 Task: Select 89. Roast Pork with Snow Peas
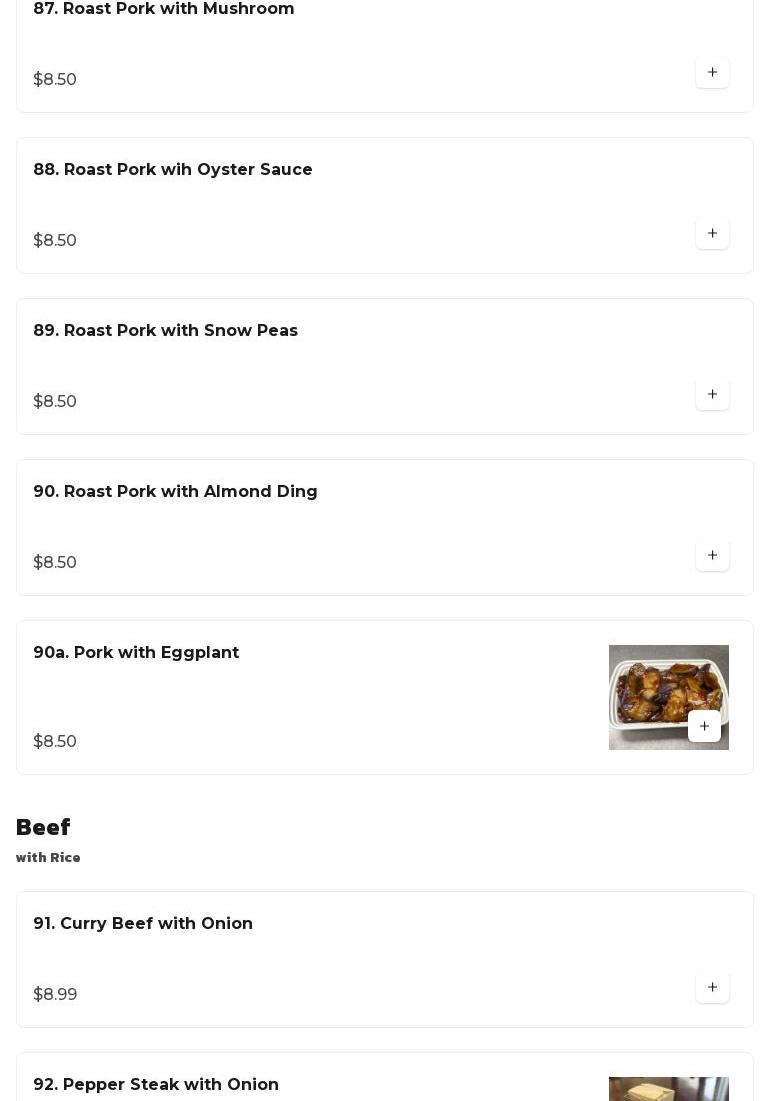point(166,331)
